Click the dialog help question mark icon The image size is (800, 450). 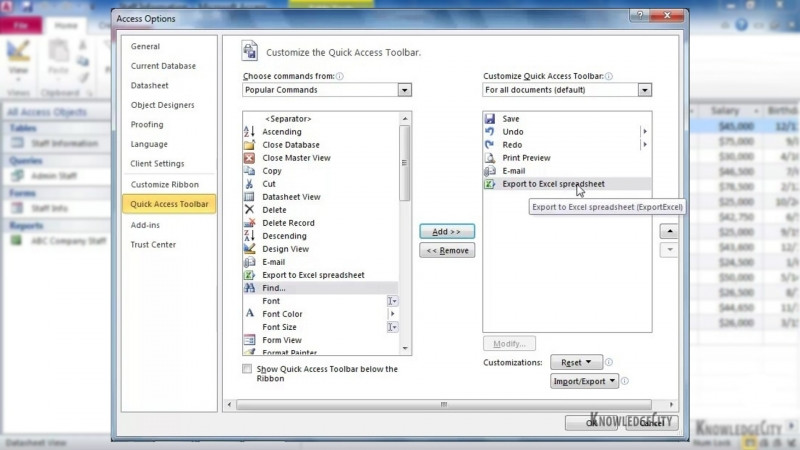639,15
